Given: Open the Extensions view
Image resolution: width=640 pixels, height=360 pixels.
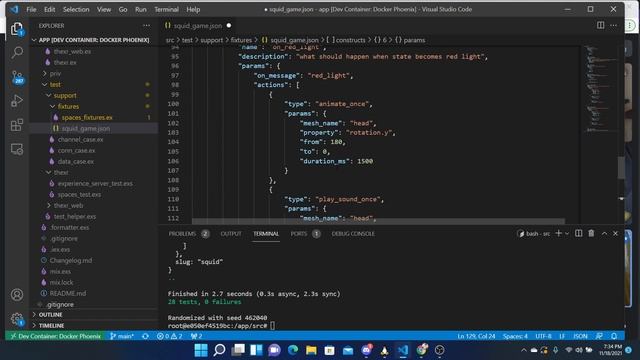Looking at the screenshot, I should coord(17,125).
